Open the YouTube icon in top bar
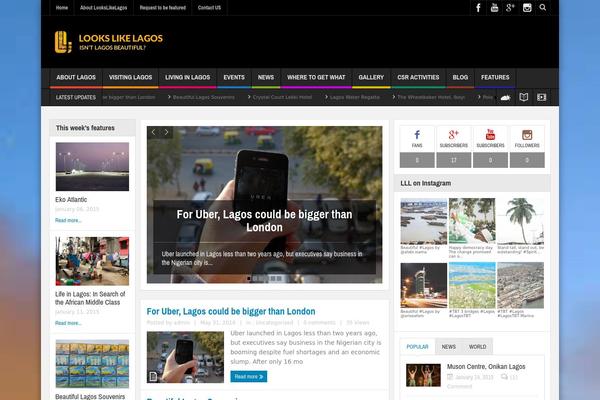This screenshot has width=600, height=400. point(494,8)
